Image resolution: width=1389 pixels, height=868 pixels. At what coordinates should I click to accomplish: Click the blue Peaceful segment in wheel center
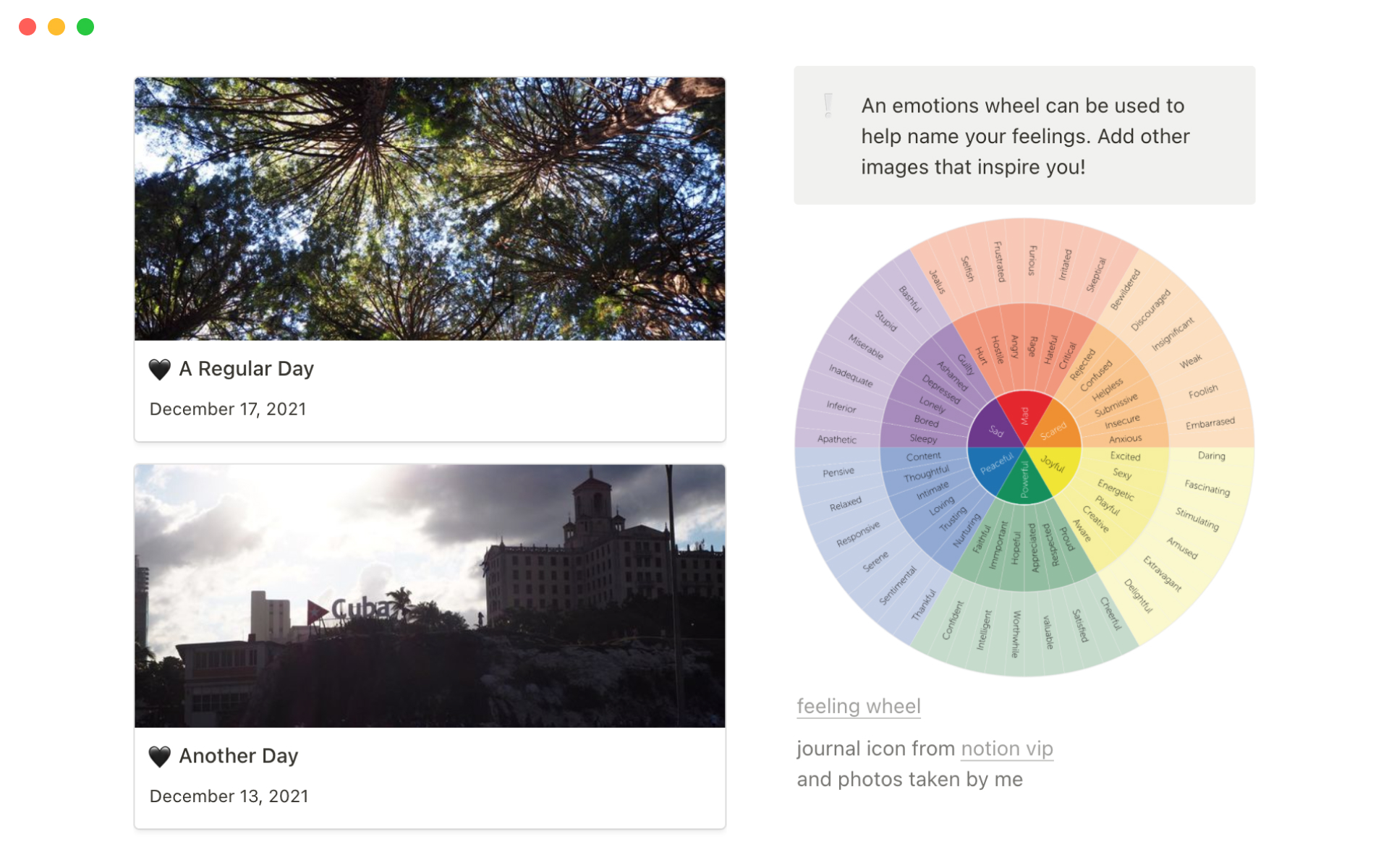click(x=995, y=465)
